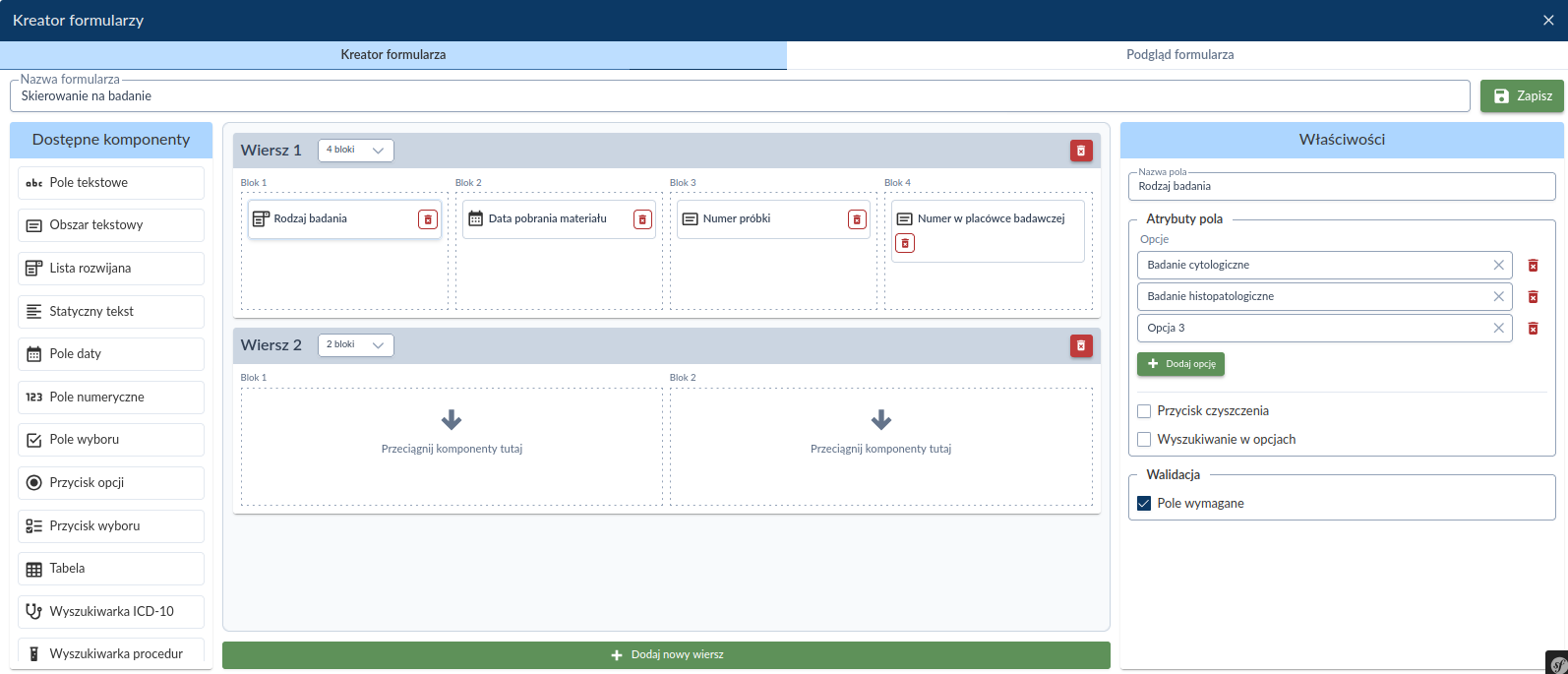Remove the Numer w placówce badawczej field
The height and width of the screenshot is (674, 1568).
click(x=905, y=243)
